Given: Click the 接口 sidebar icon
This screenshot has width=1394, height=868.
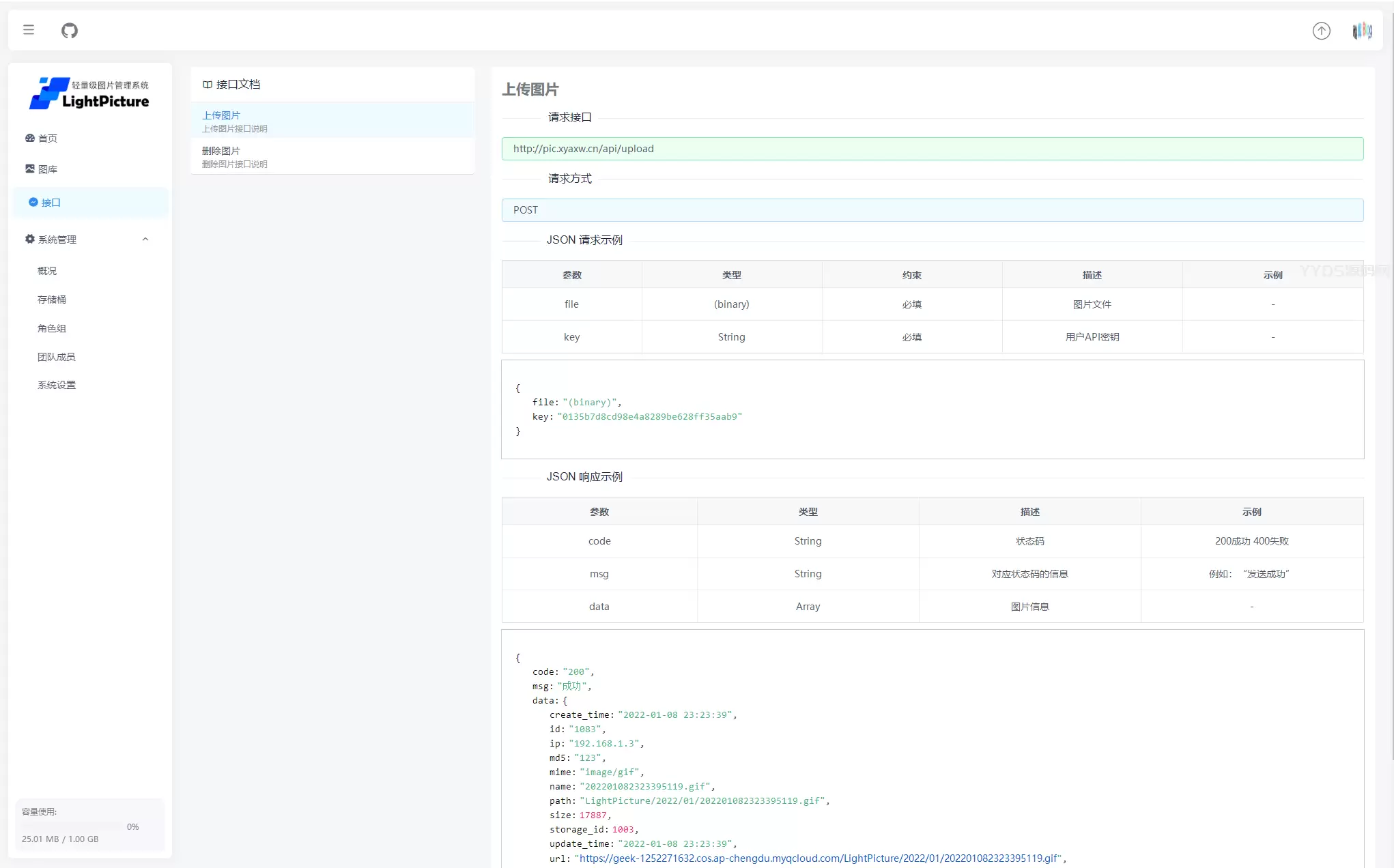Looking at the screenshot, I should pos(33,202).
